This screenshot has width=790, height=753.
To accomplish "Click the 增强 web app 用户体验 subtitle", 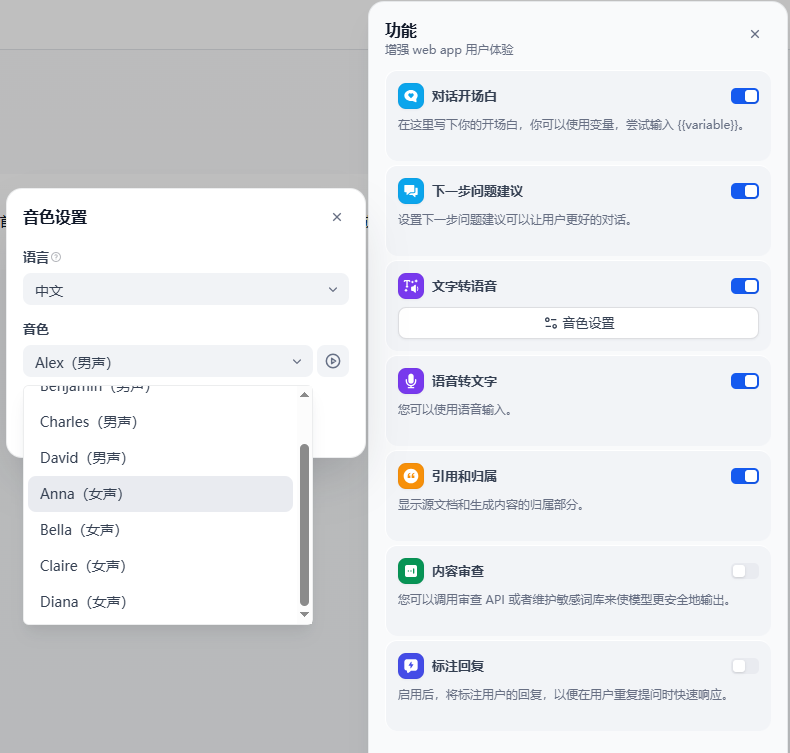I will (x=449, y=50).
